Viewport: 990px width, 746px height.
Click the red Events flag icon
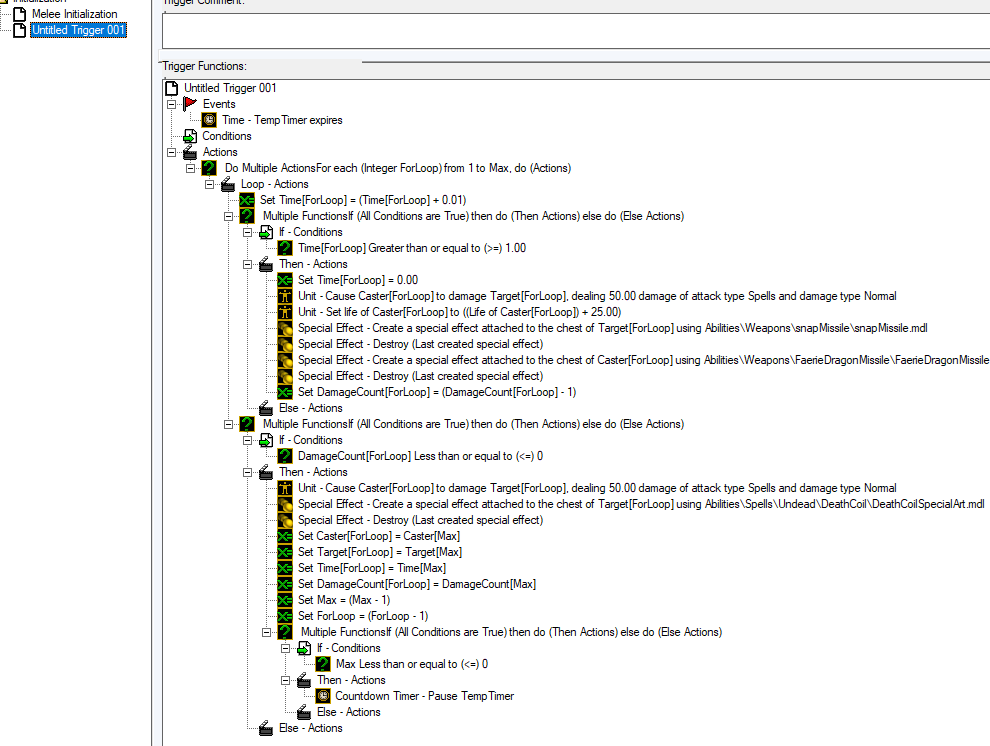(x=190, y=104)
